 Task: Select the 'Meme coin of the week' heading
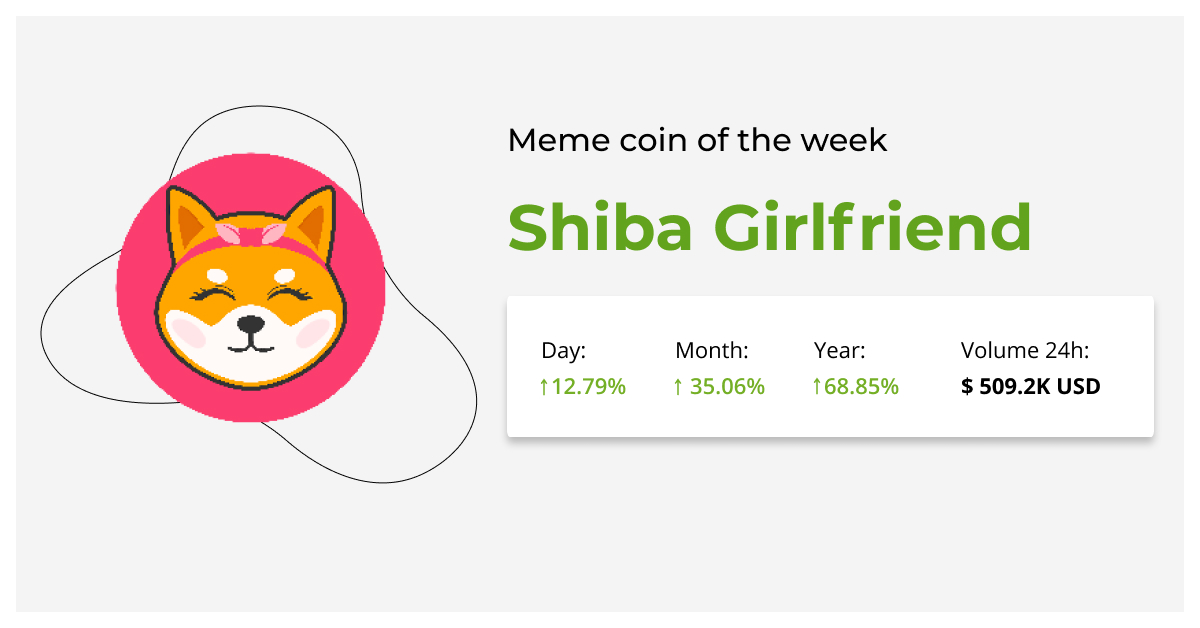tap(697, 140)
